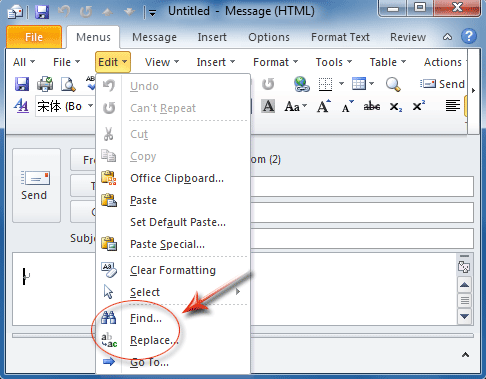Click the redo icon in the toolbar

tap(268, 84)
